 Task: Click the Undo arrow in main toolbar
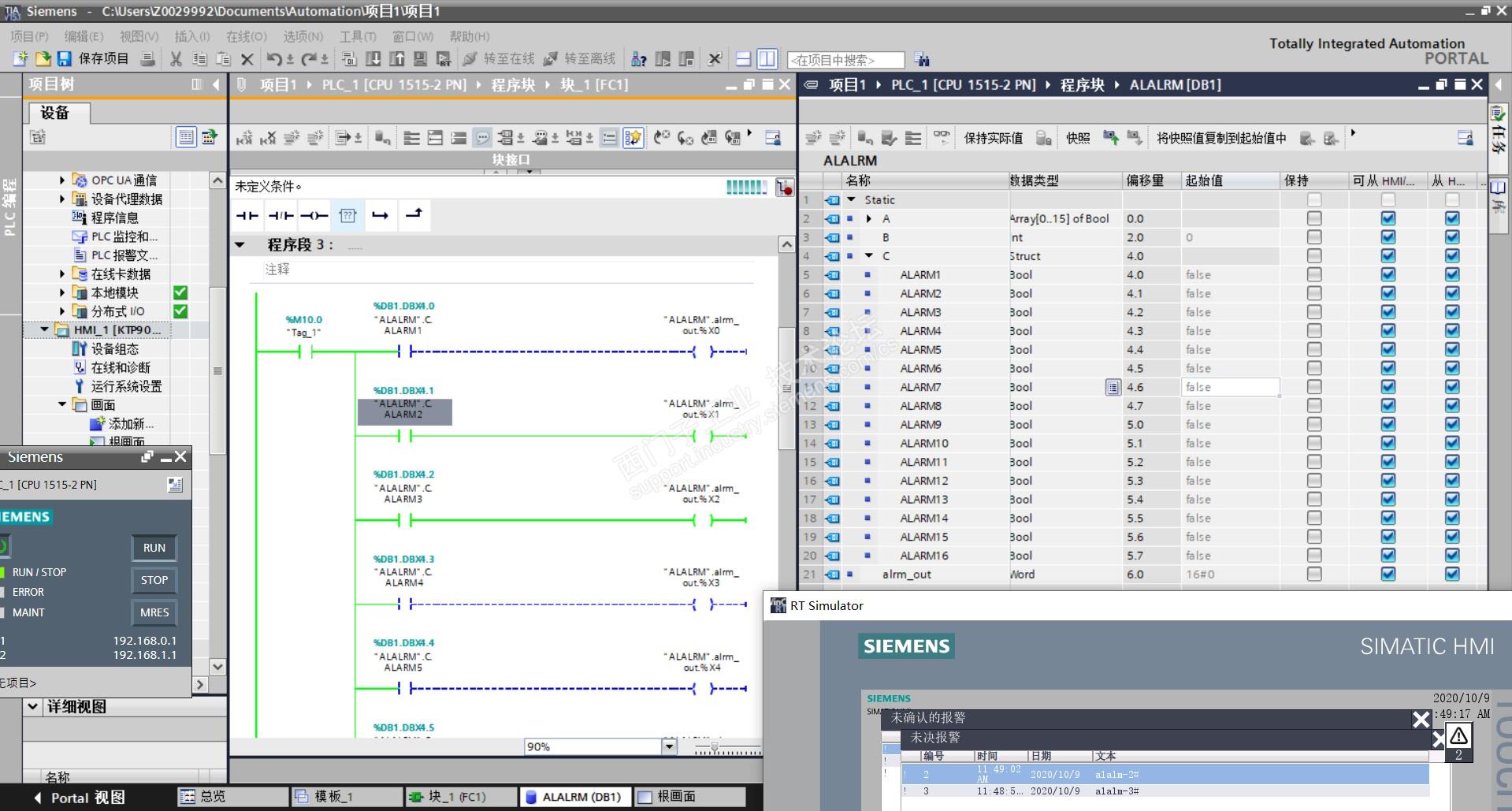point(273,59)
